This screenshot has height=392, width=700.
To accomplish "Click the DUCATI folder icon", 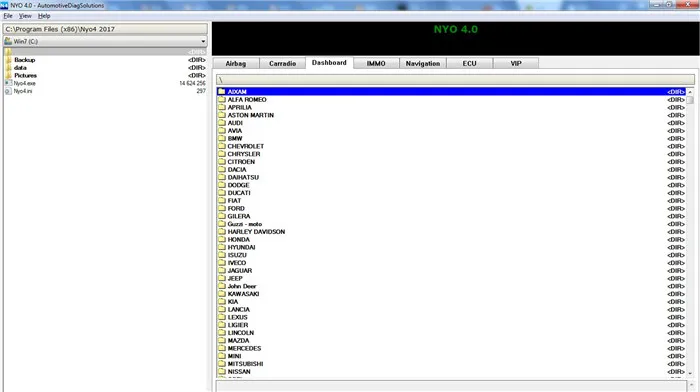I will click(222, 193).
